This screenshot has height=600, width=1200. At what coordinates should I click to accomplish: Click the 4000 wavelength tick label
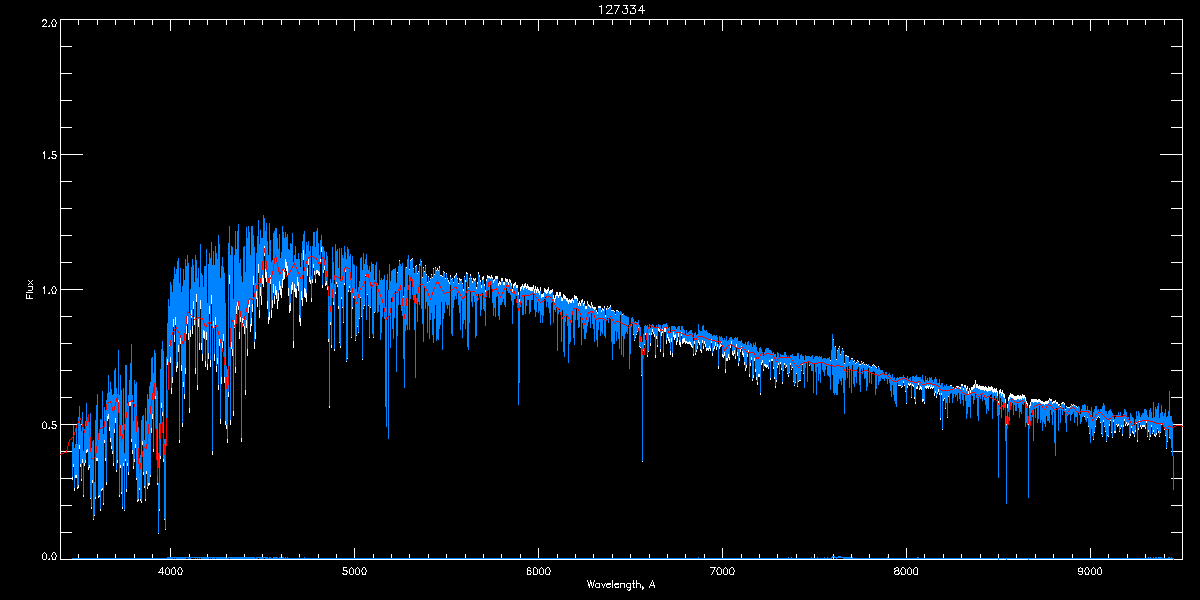coord(170,572)
